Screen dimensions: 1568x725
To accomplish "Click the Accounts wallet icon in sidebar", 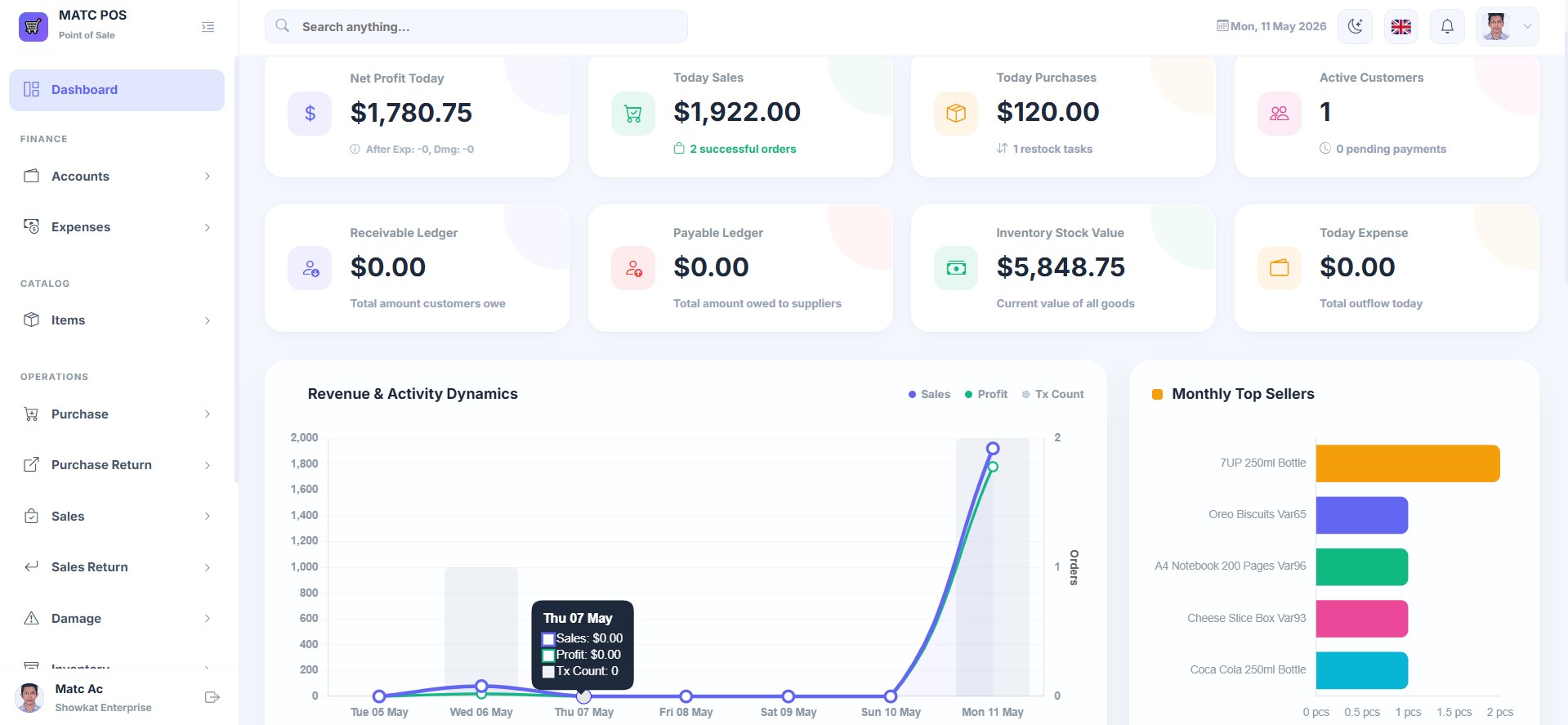I will [32, 176].
